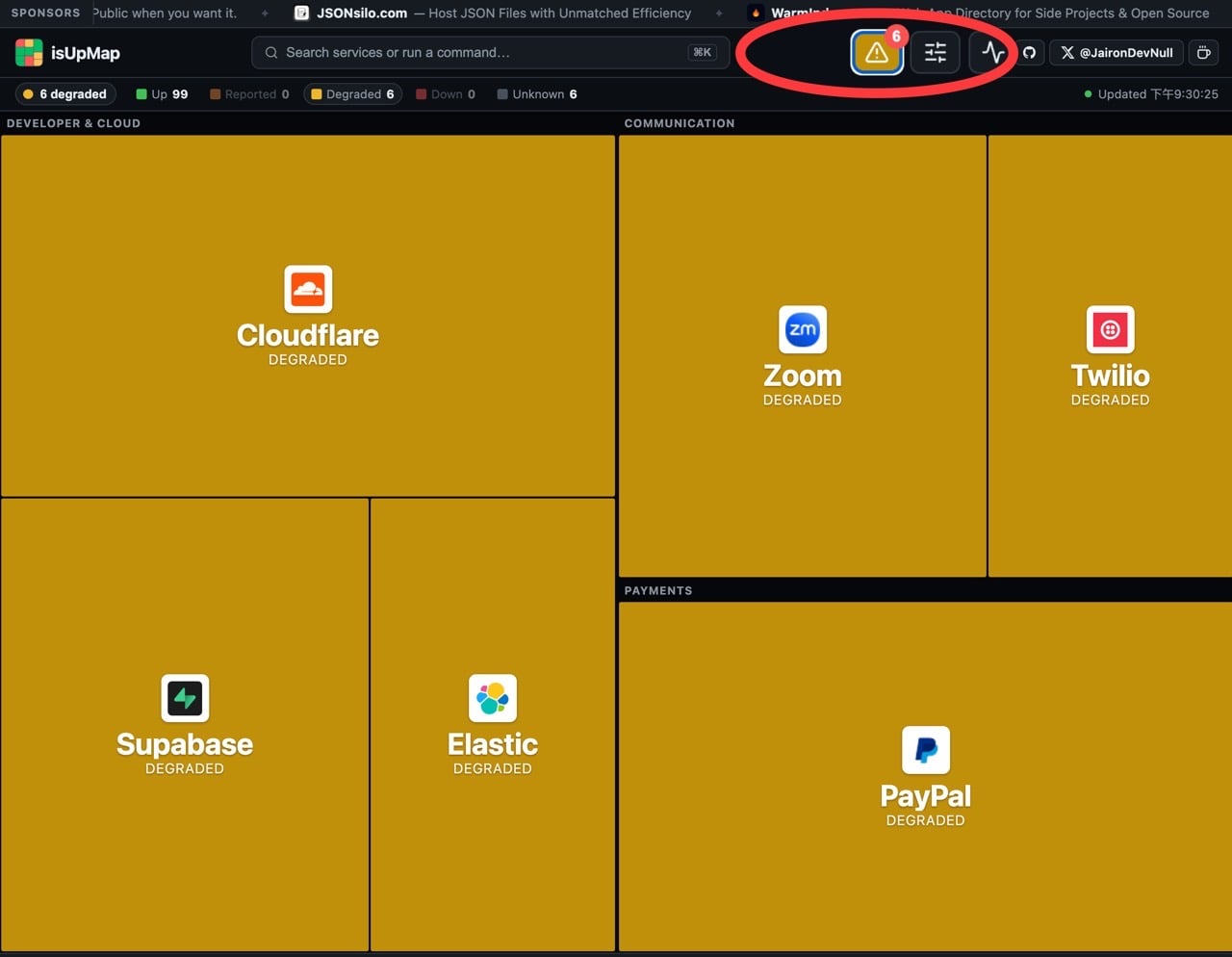Click the green dot beside 'Updated'

pyautogui.click(x=1088, y=94)
